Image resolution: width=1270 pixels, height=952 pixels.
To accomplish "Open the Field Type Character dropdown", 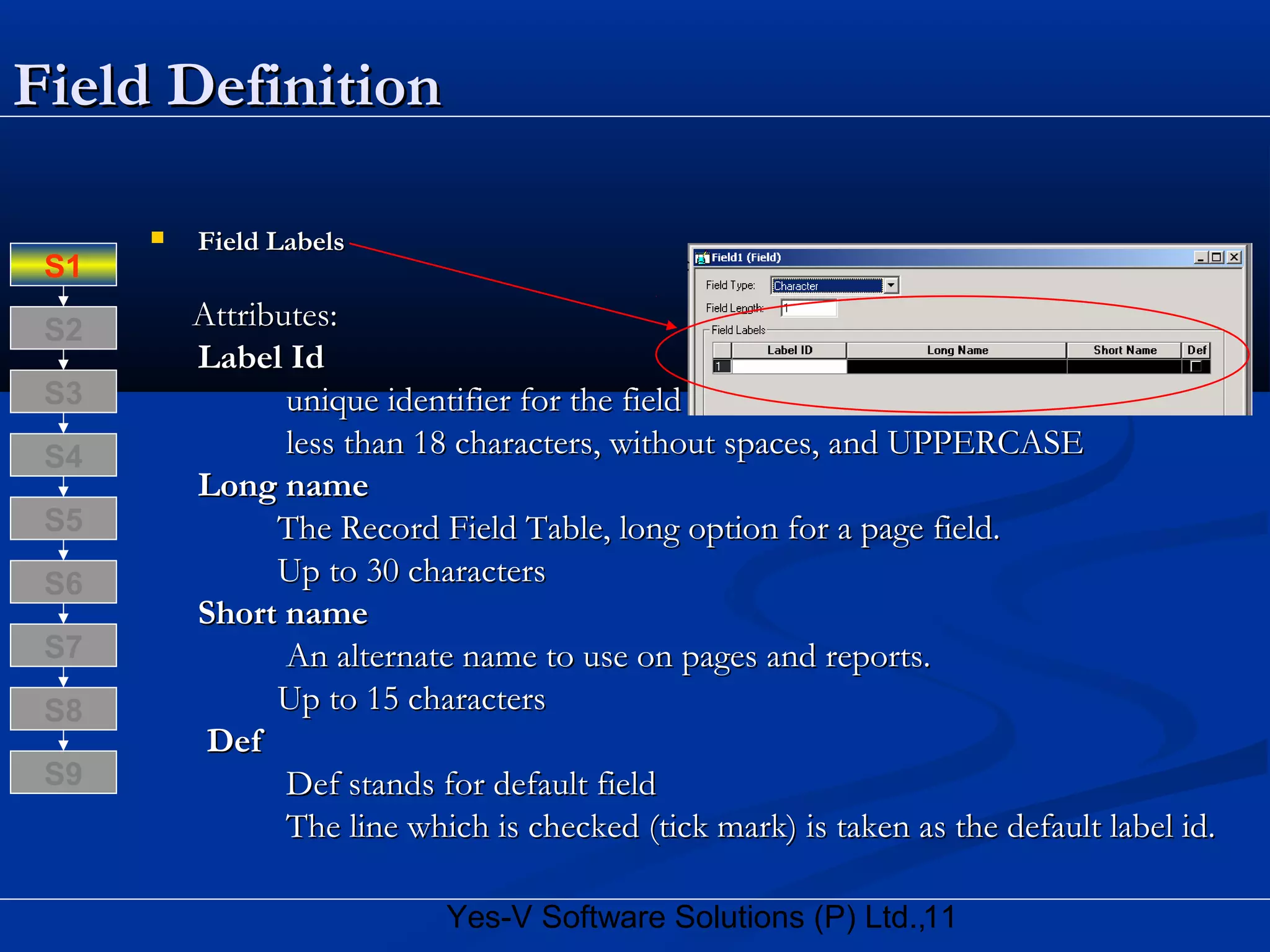I will 834,286.
